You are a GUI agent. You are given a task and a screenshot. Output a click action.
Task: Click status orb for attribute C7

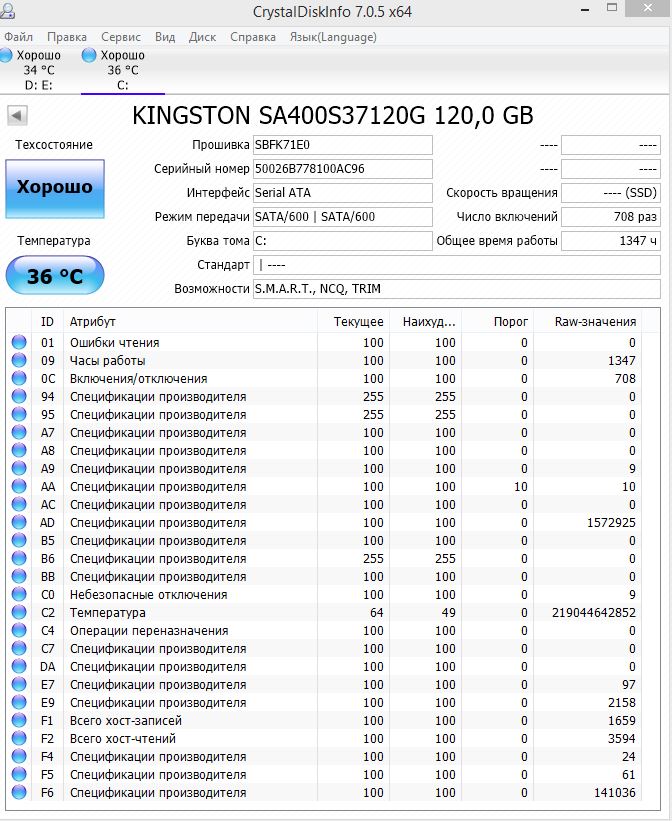click(x=19, y=649)
